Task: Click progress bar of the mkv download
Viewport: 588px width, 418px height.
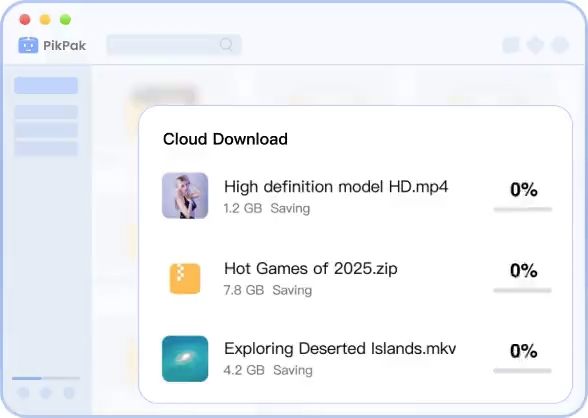Action: pyautogui.click(x=523, y=371)
